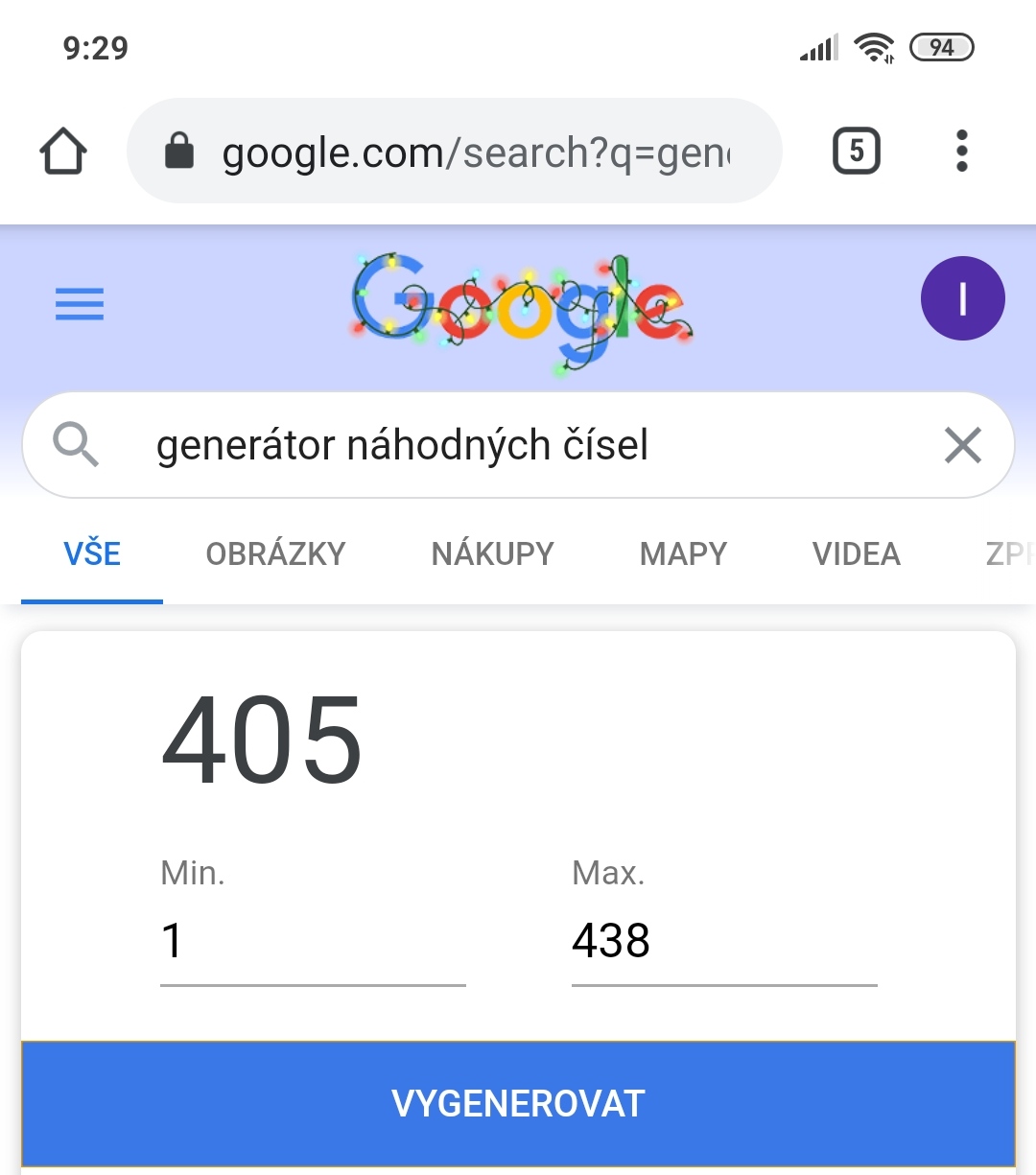
Task: Select the VŠE tab
Action: [92, 554]
